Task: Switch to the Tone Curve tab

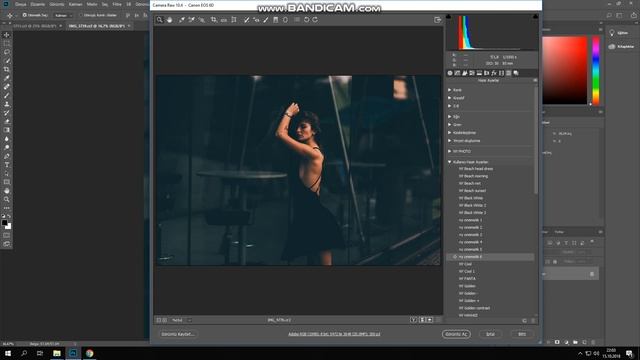Action: pyautogui.click(x=457, y=73)
